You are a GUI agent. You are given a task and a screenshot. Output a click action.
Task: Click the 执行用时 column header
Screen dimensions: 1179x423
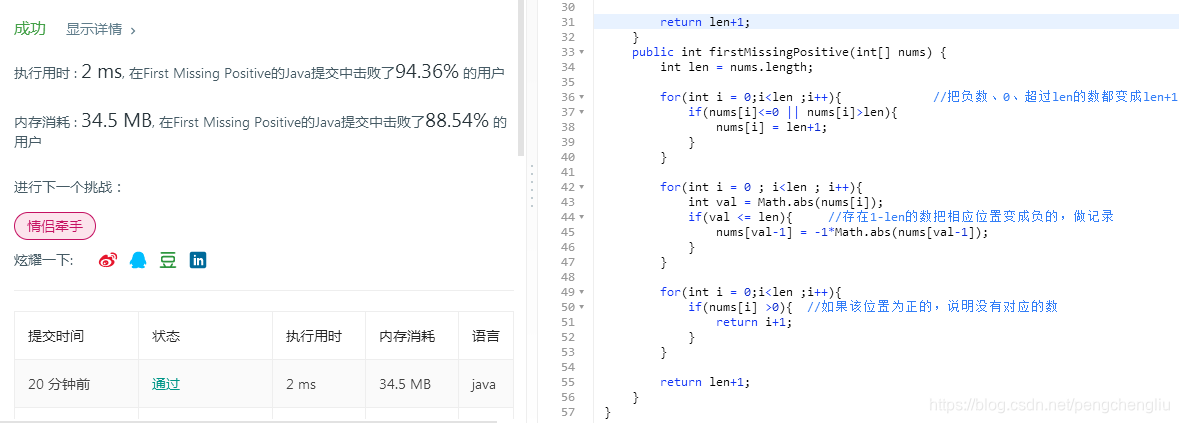[x=319, y=336]
